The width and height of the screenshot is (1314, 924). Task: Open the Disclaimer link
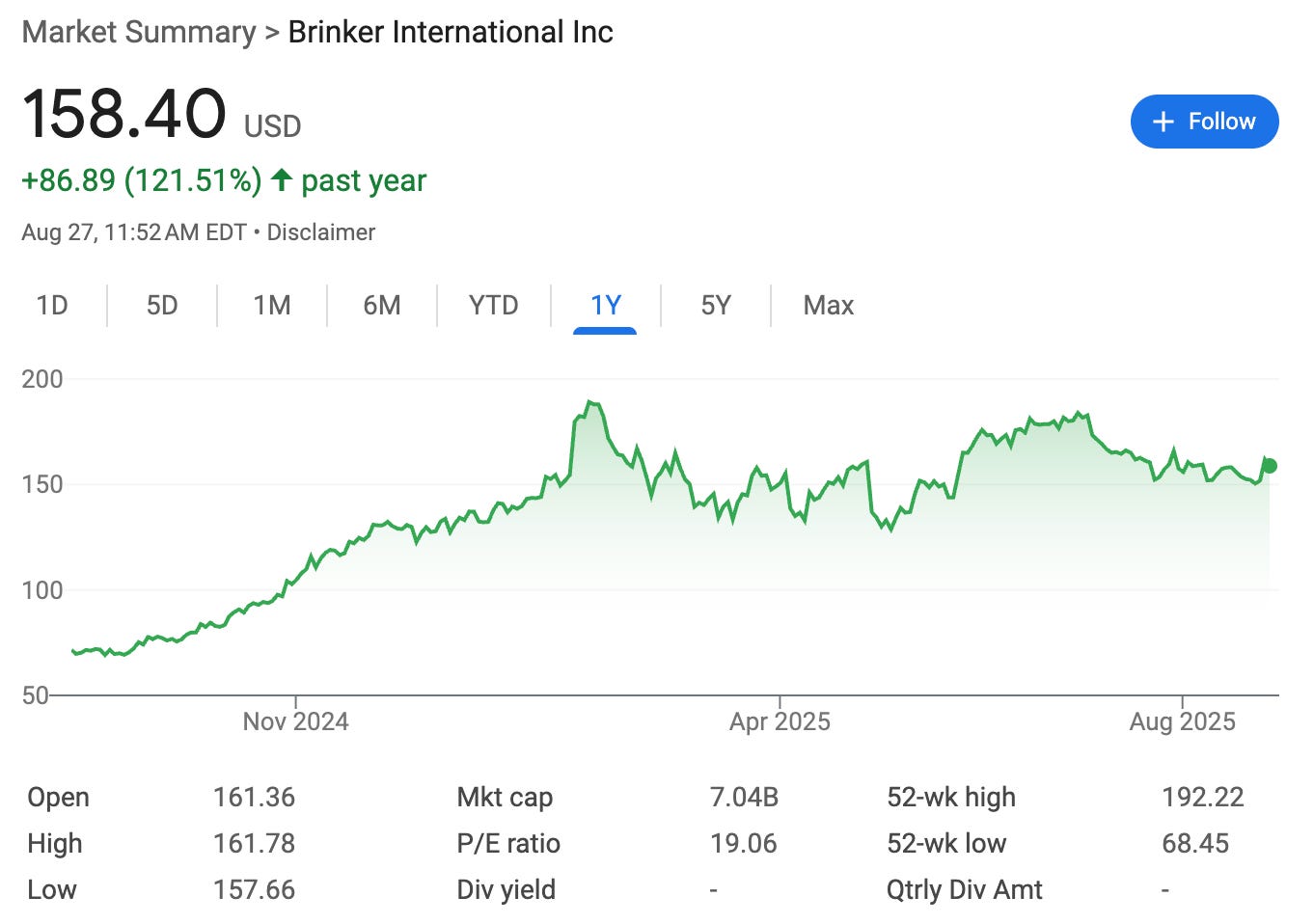pyautogui.click(x=320, y=232)
